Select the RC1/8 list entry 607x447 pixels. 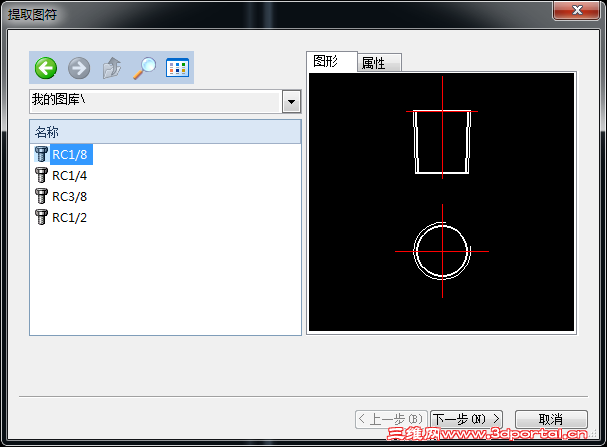click(70, 154)
